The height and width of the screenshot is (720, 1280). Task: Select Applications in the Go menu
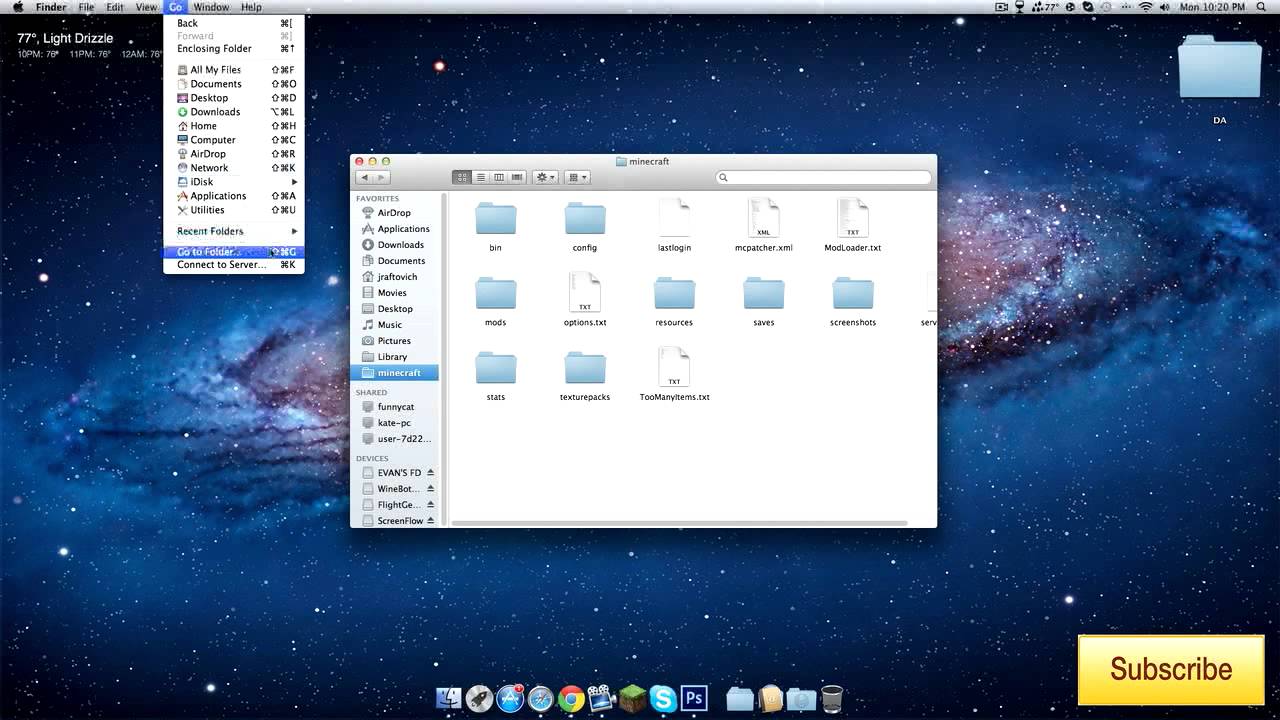pos(234,196)
